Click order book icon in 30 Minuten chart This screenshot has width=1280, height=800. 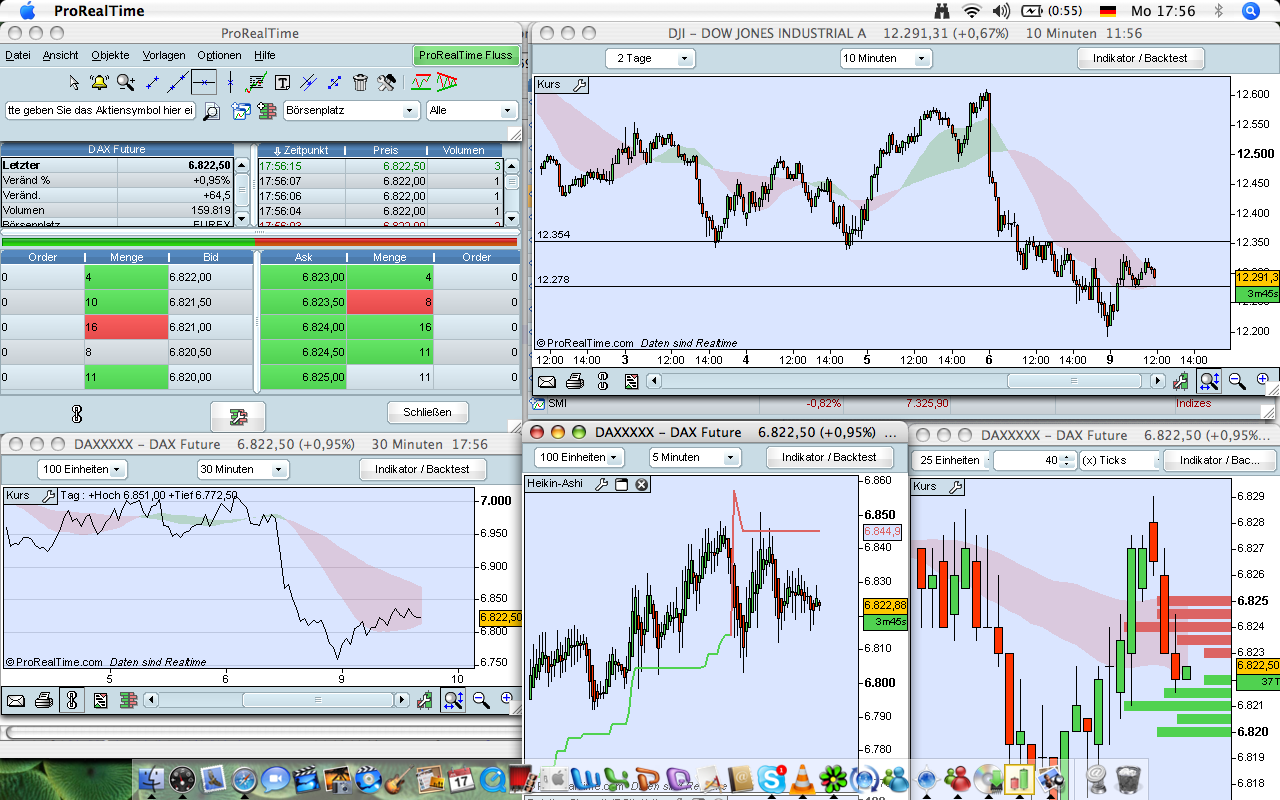point(127,700)
